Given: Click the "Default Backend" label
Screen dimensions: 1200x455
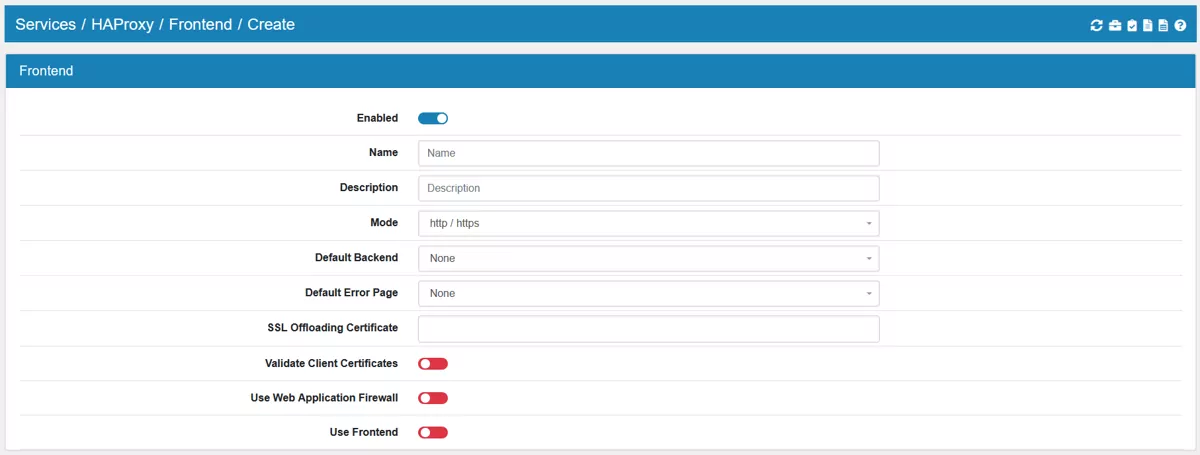Looking at the screenshot, I should pos(356,258).
